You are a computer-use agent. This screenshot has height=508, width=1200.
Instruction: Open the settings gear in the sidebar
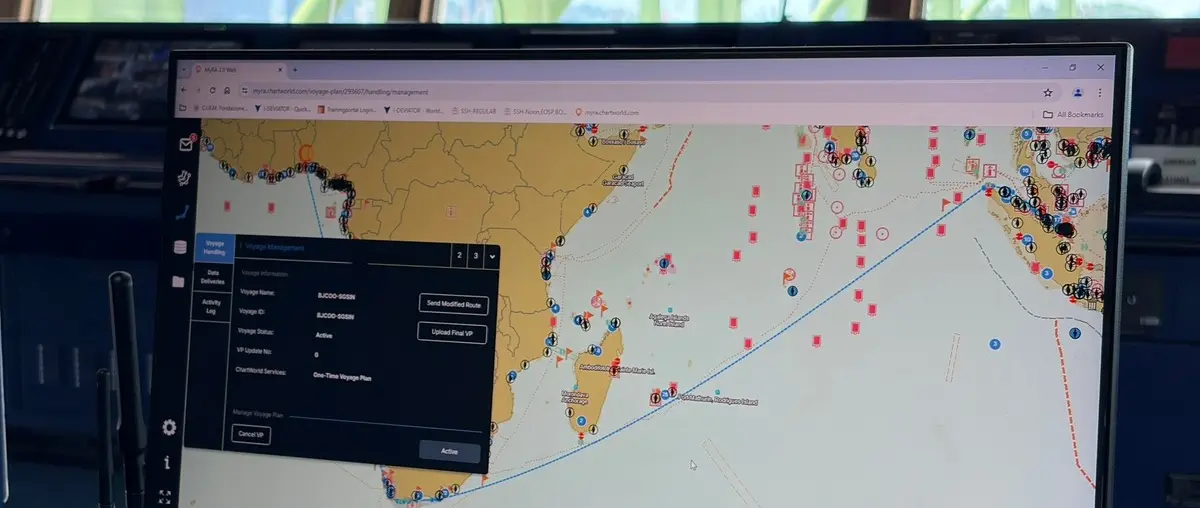pos(169,427)
